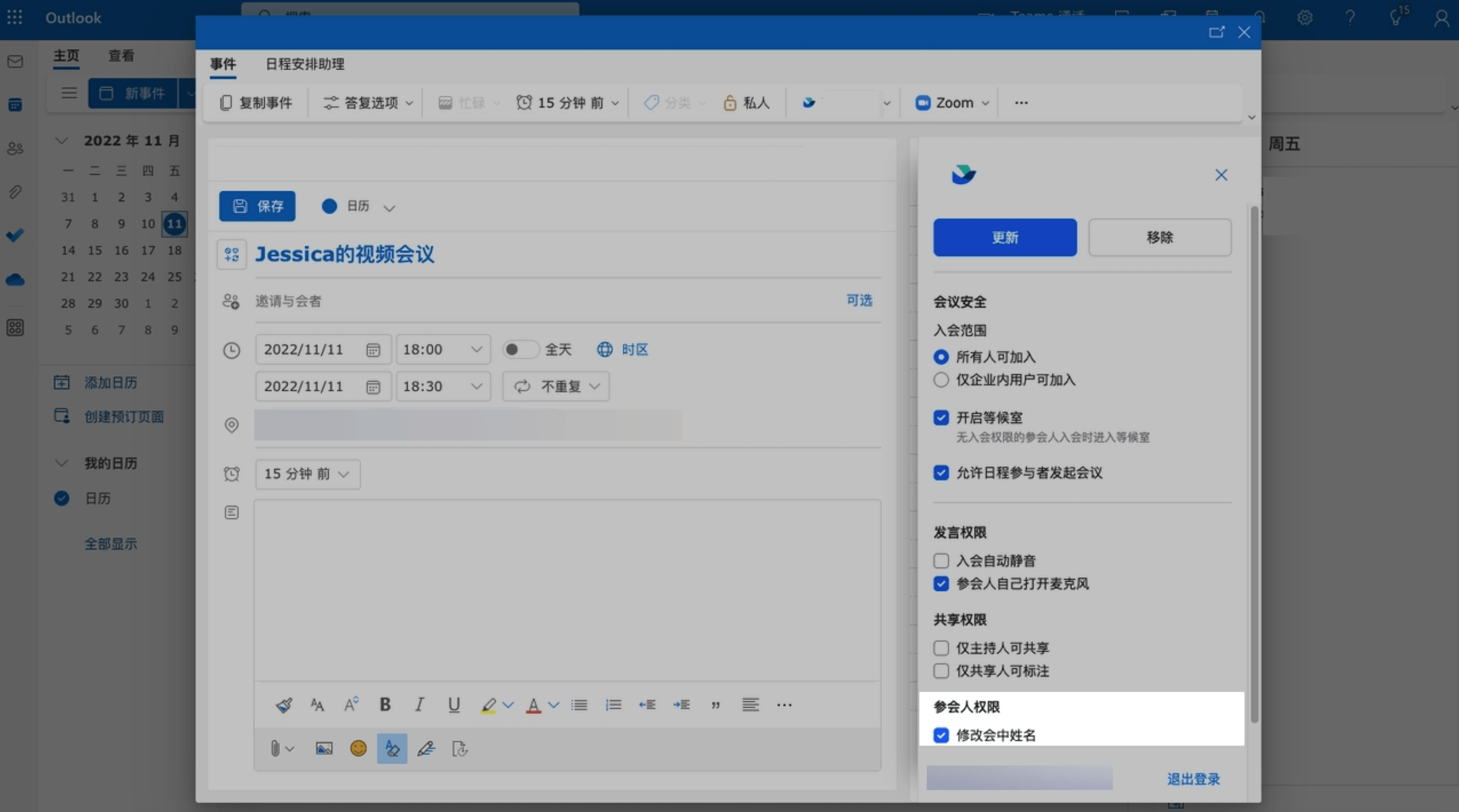The height and width of the screenshot is (812, 1459).
Task: Check 仅主持人可共享 checkbox
Action: pos(941,648)
